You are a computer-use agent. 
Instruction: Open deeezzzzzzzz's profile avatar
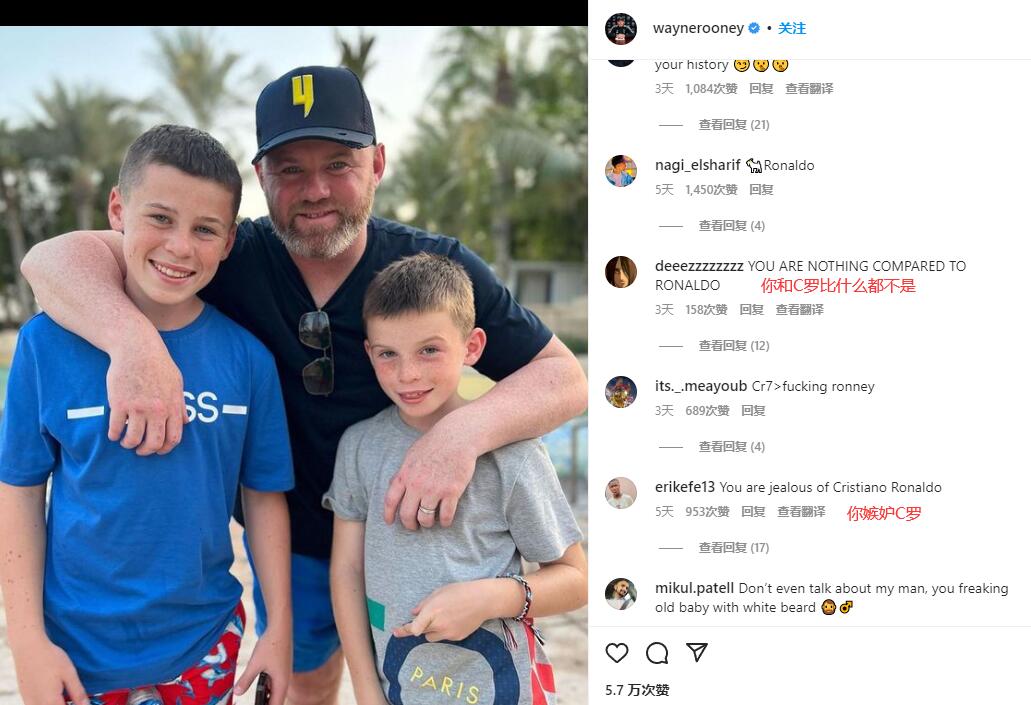point(621,272)
